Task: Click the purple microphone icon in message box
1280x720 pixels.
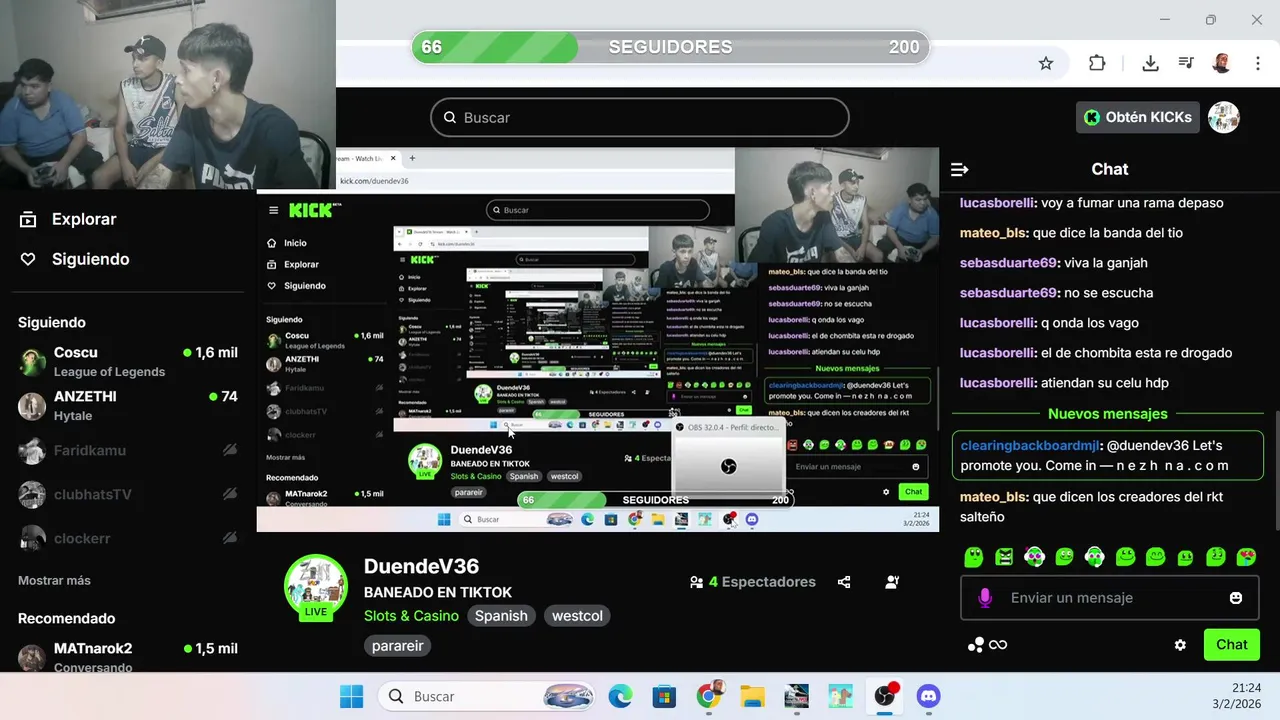Action: click(x=985, y=598)
